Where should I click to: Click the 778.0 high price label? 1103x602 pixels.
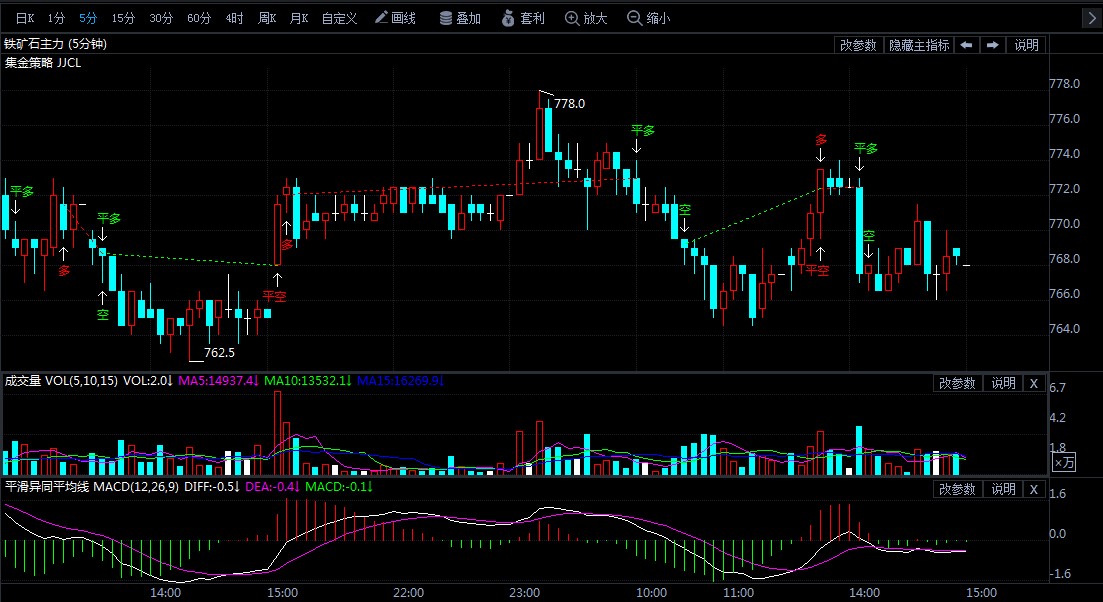(569, 103)
